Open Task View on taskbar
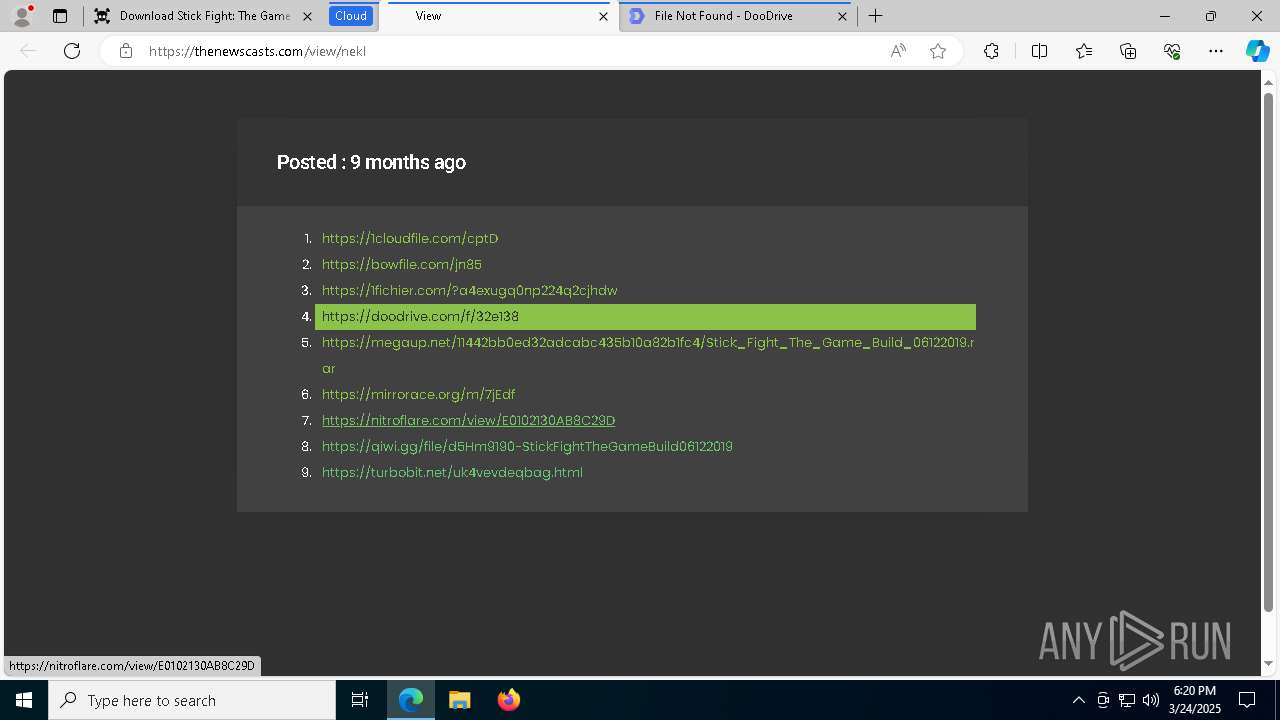Image resolution: width=1280 pixels, height=720 pixels. (360, 700)
